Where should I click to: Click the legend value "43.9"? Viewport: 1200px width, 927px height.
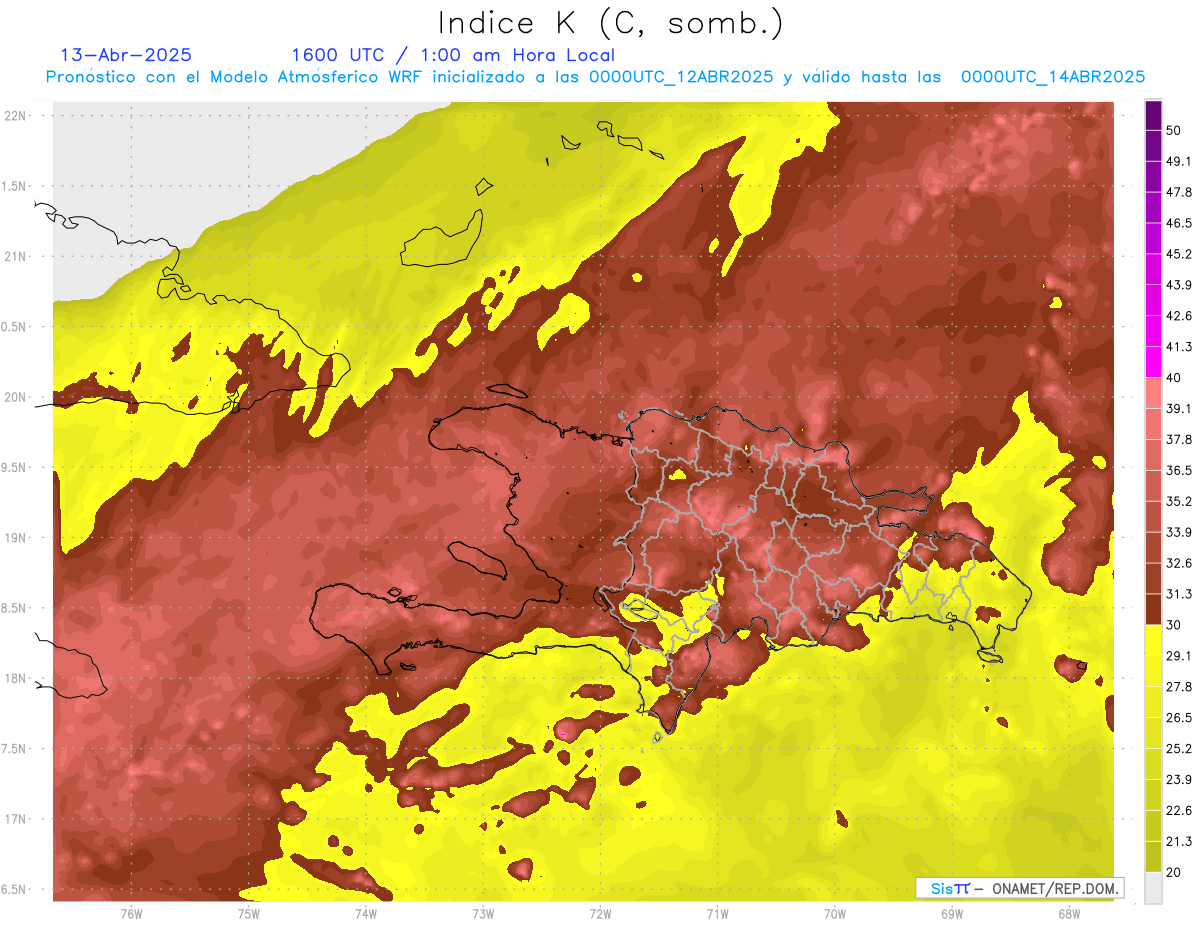click(x=1179, y=285)
